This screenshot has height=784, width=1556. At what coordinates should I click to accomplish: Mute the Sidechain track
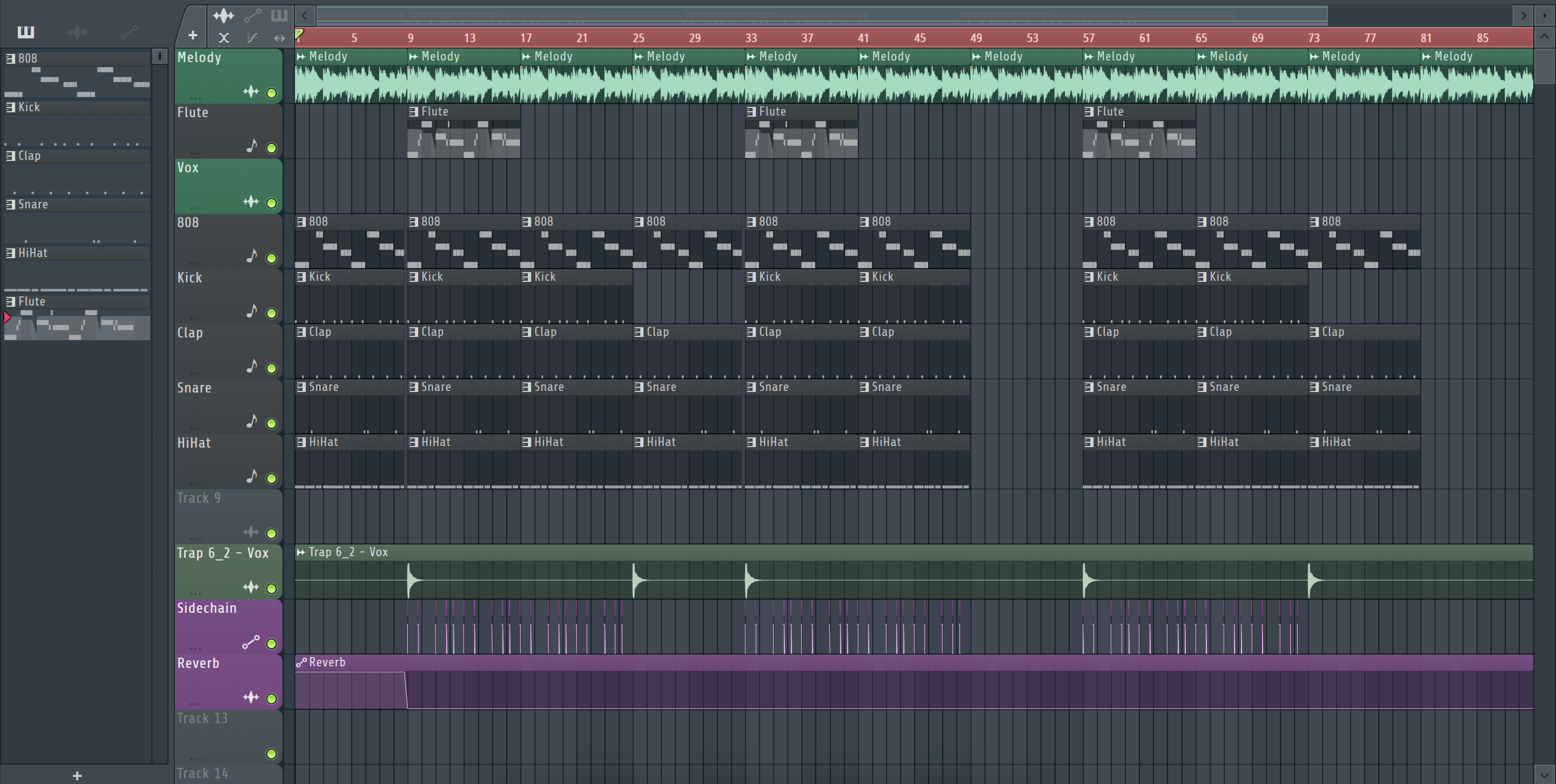pyautogui.click(x=271, y=644)
